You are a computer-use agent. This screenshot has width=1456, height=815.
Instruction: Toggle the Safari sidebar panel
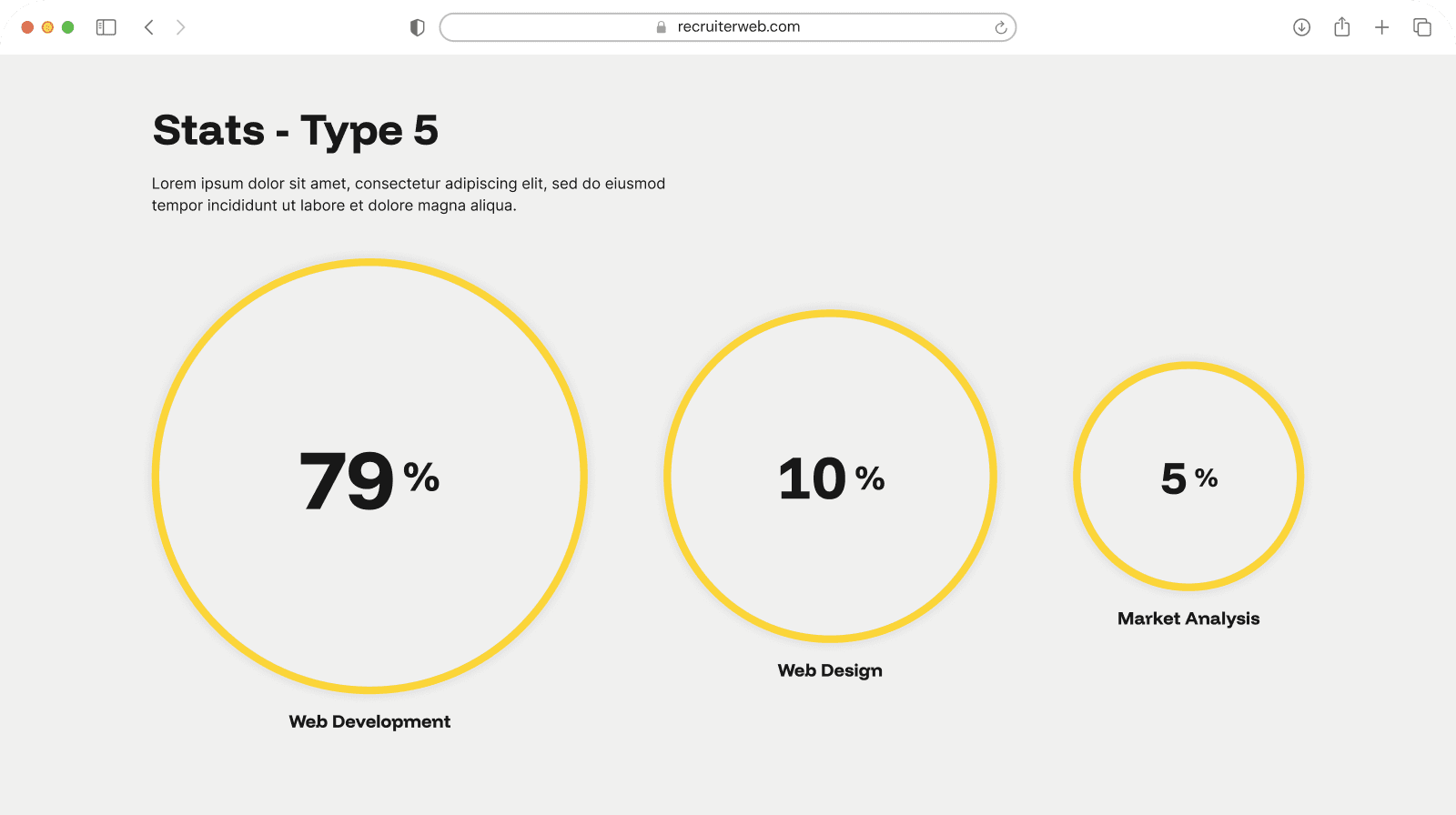coord(106,27)
